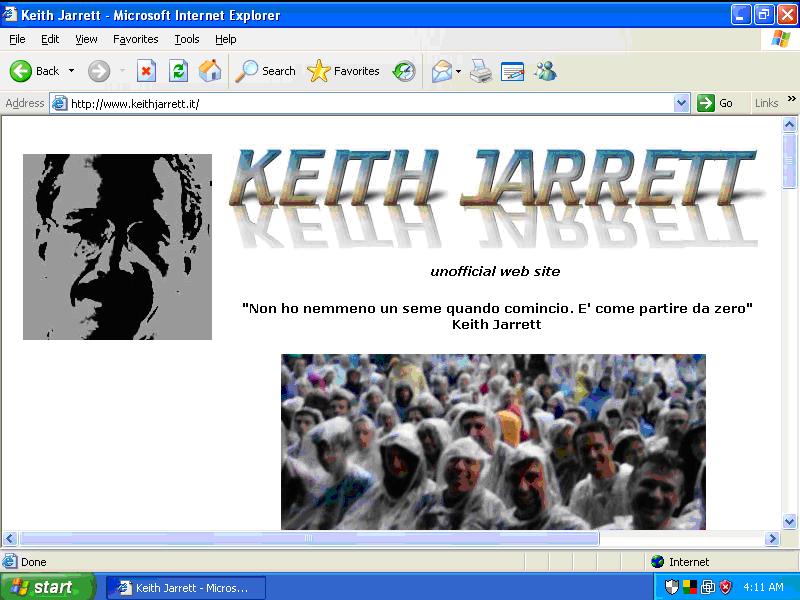
Task: Click the vertical scrollbar down arrow
Action: tap(789, 521)
